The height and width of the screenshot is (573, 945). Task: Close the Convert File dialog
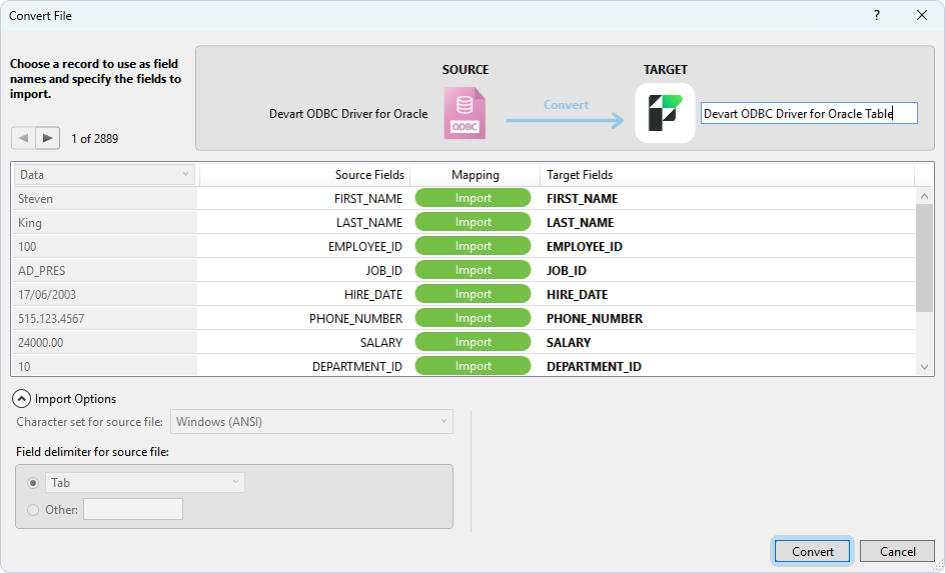[921, 16]
